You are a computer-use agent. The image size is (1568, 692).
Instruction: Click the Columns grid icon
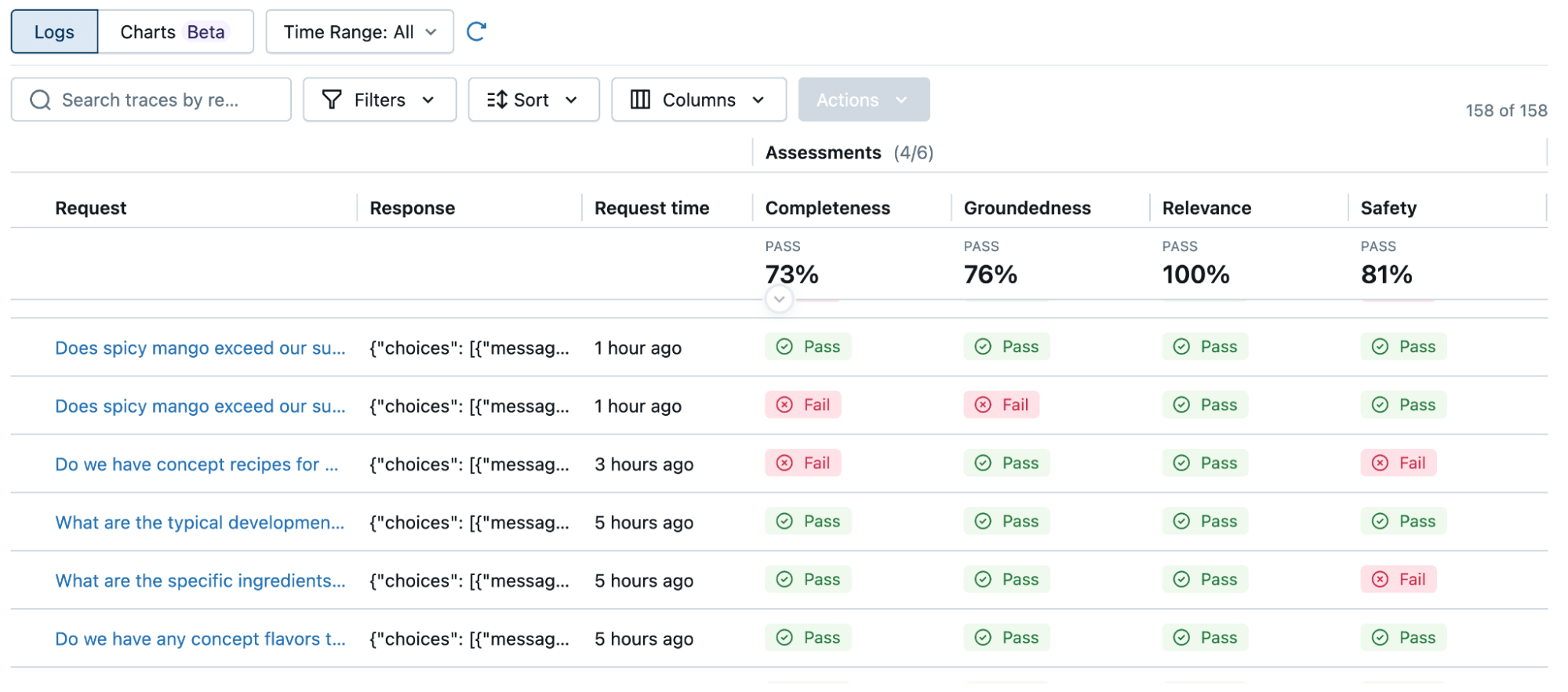pos(640,100)
